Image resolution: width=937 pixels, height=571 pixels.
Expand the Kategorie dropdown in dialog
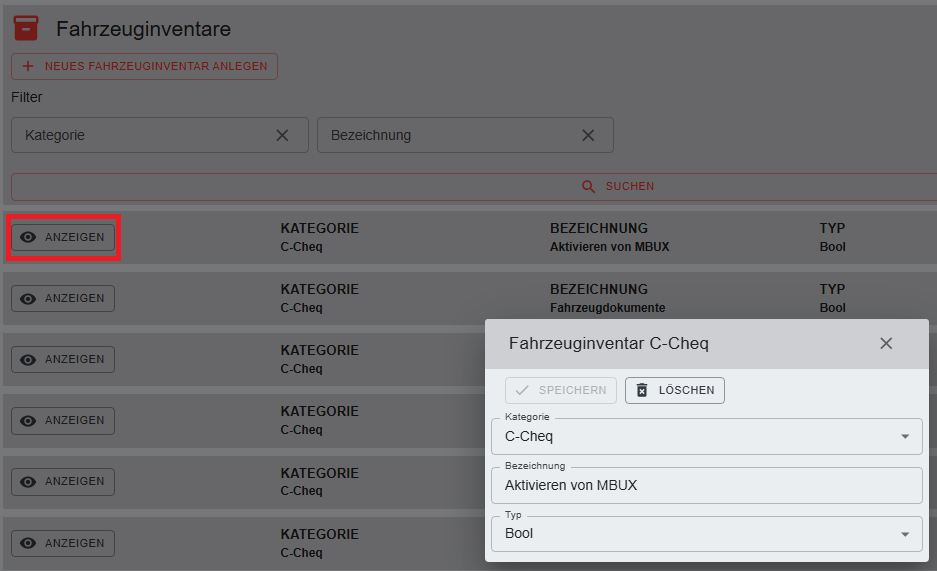(905, 436)
